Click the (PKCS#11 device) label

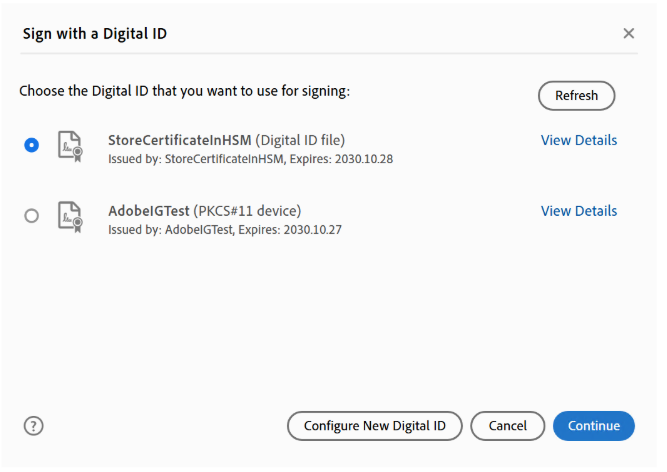(x=248, y=211)
